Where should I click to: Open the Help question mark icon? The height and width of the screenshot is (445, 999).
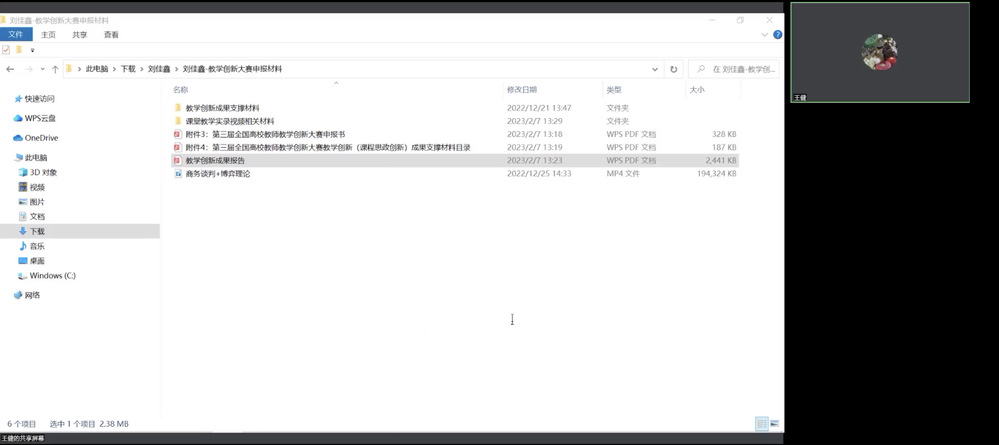coord(777,35)
